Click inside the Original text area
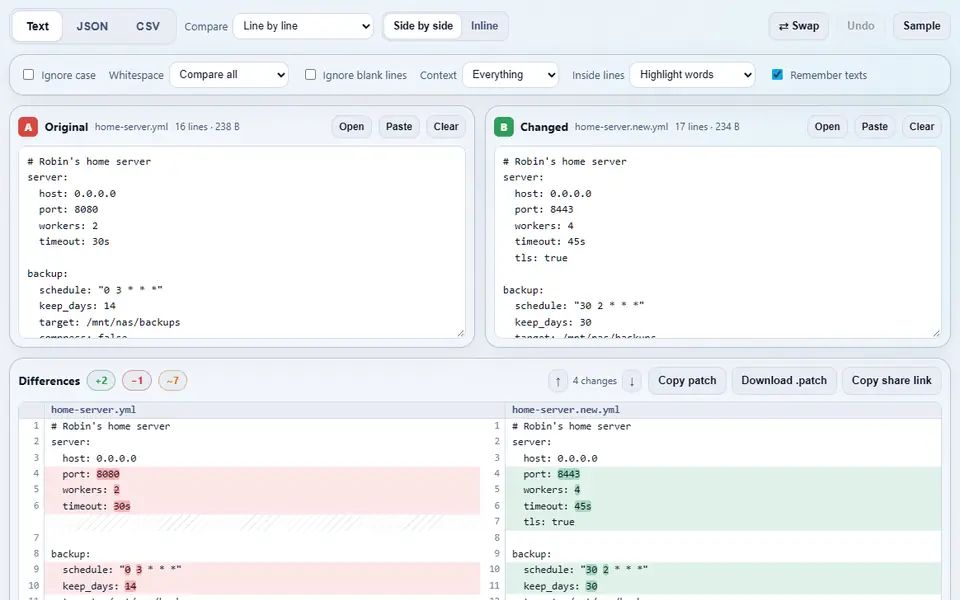Screen dimensions: 960x600 (x=242, y=242)
